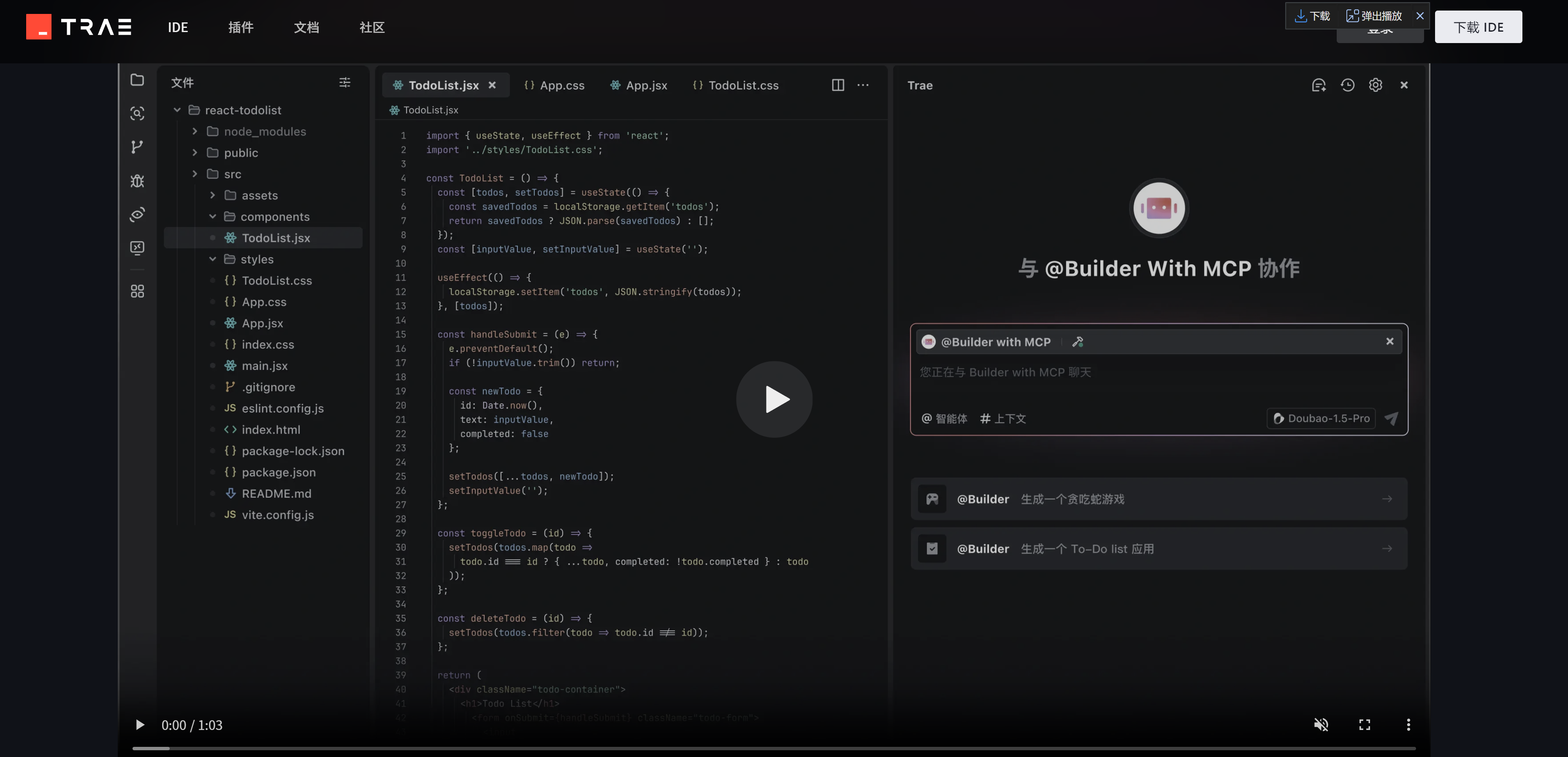Screen dimensions: 1568x757
Task: Enter fullscreen video mode
Action: coord(1365,725)
